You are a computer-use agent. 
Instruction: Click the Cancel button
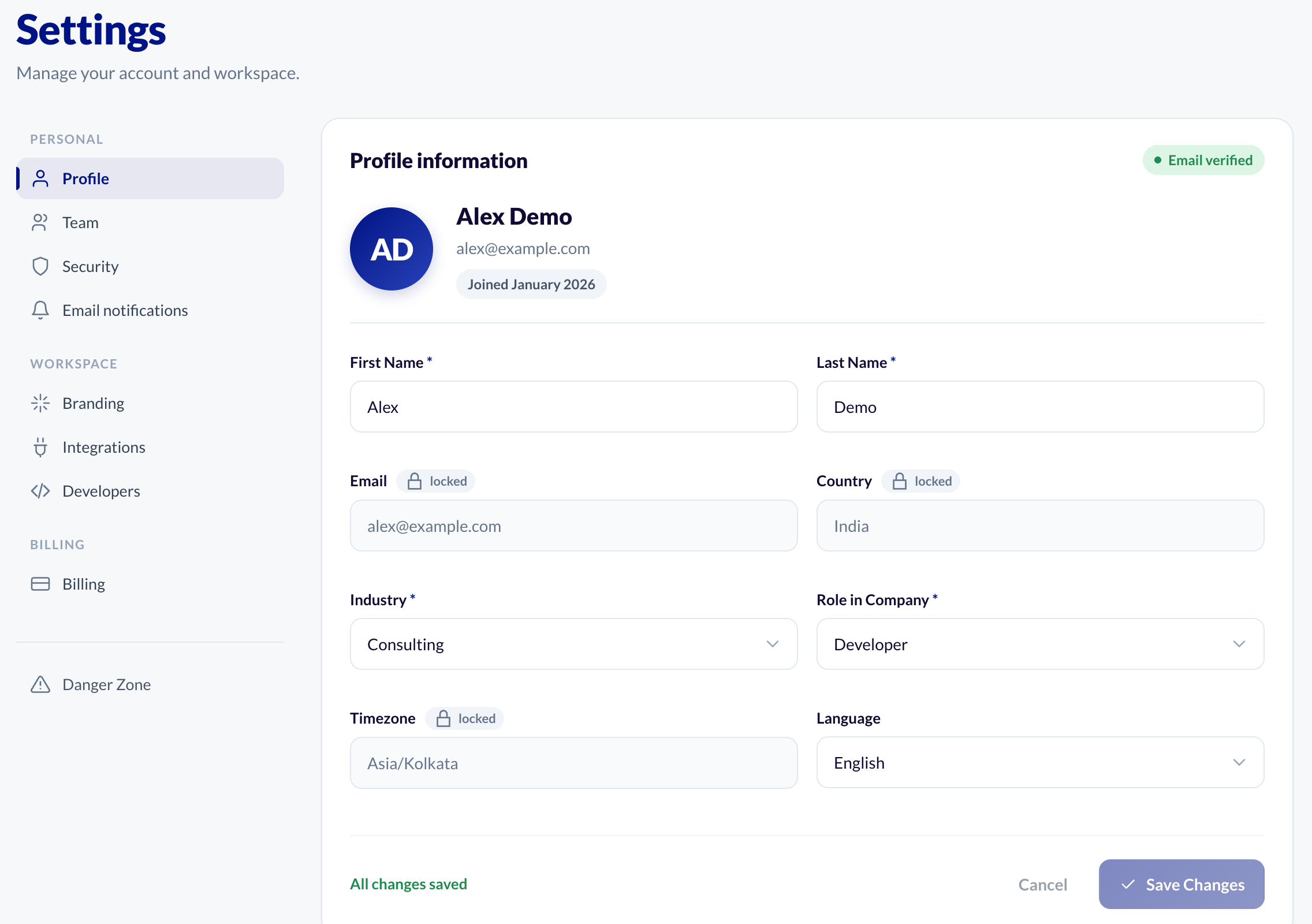click(1042, 884)
